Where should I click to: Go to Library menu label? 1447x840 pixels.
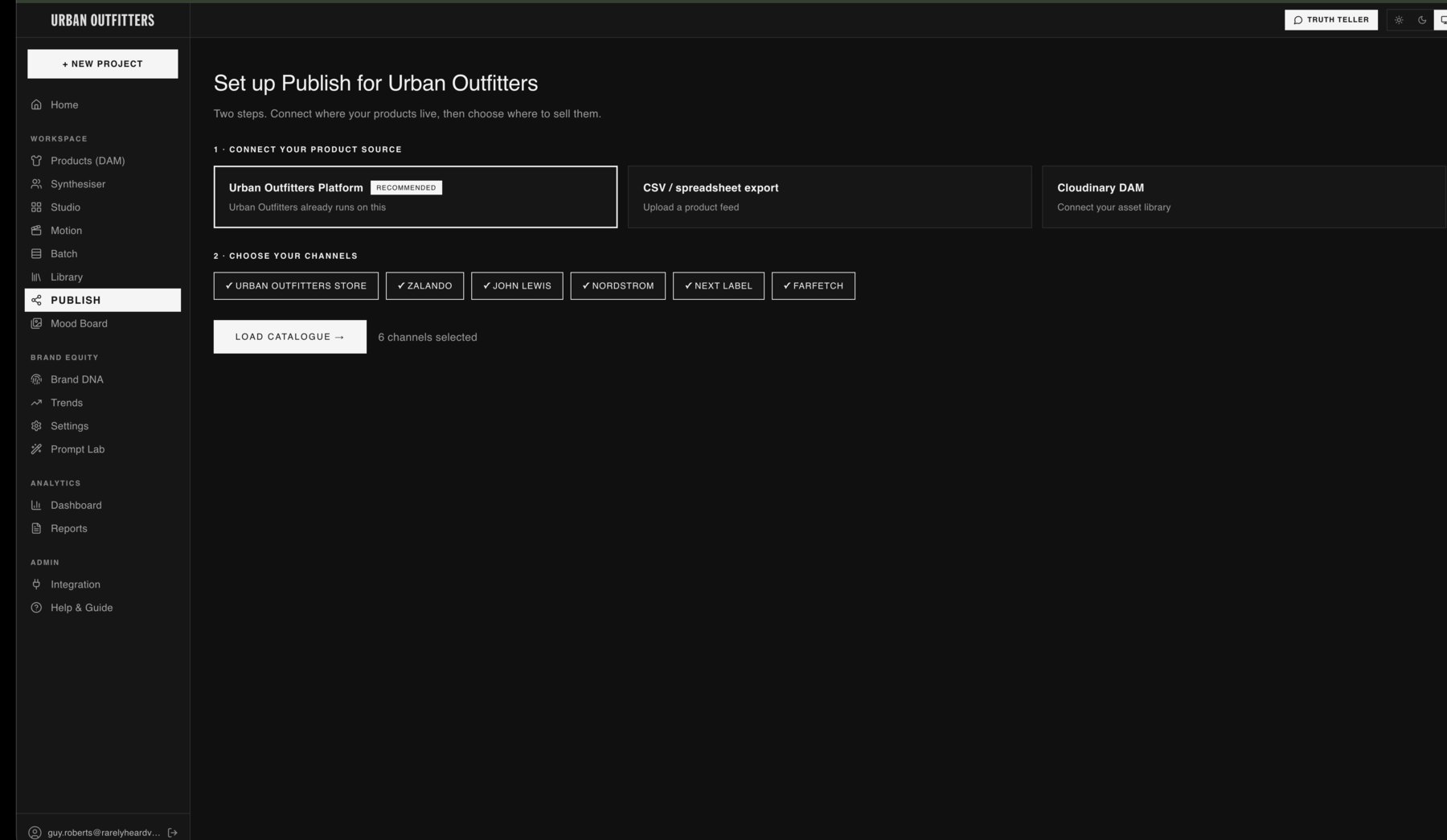point(67,277)
